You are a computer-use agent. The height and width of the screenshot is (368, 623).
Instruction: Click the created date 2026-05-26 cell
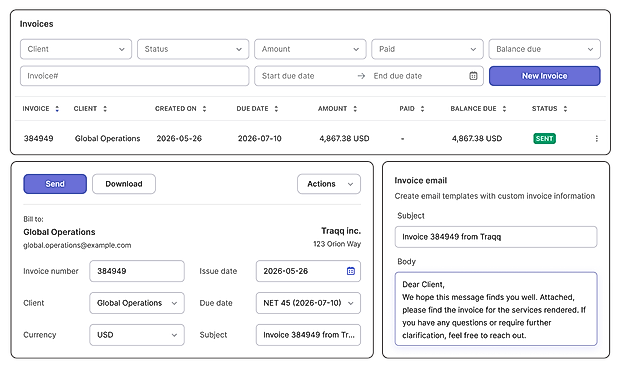click(179, 139)
